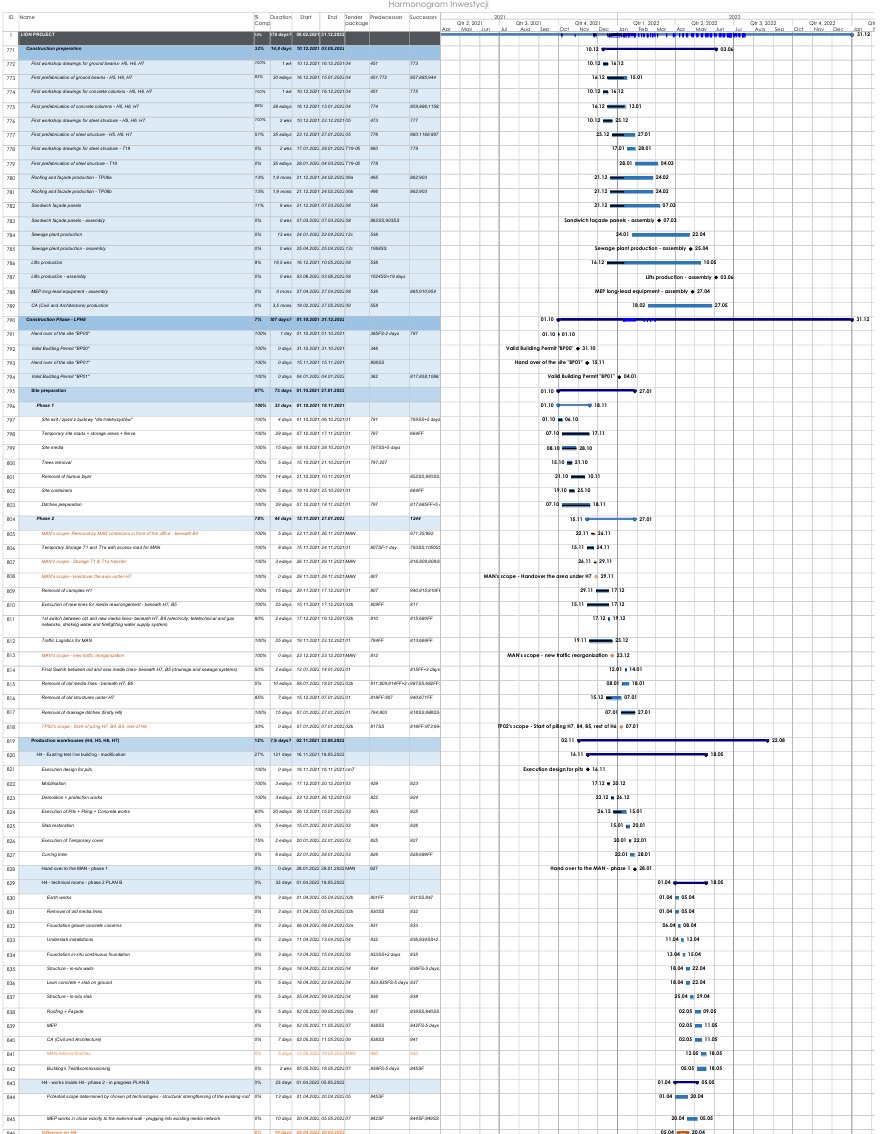Select the 'Slab restoration' task name
The width and height of the screenshot is (880, 1134).
pyautogui.click(x=58, y=825)
